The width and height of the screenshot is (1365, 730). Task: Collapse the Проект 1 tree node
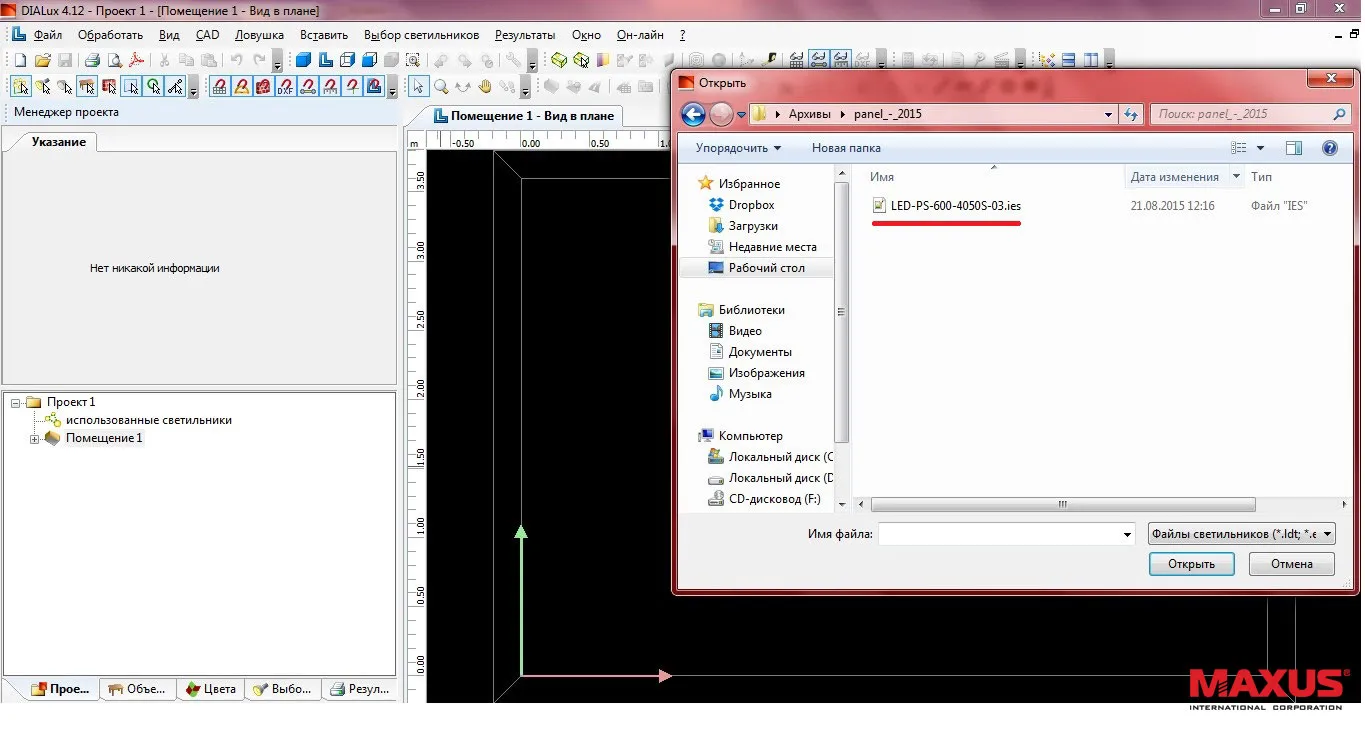[16, 402]
